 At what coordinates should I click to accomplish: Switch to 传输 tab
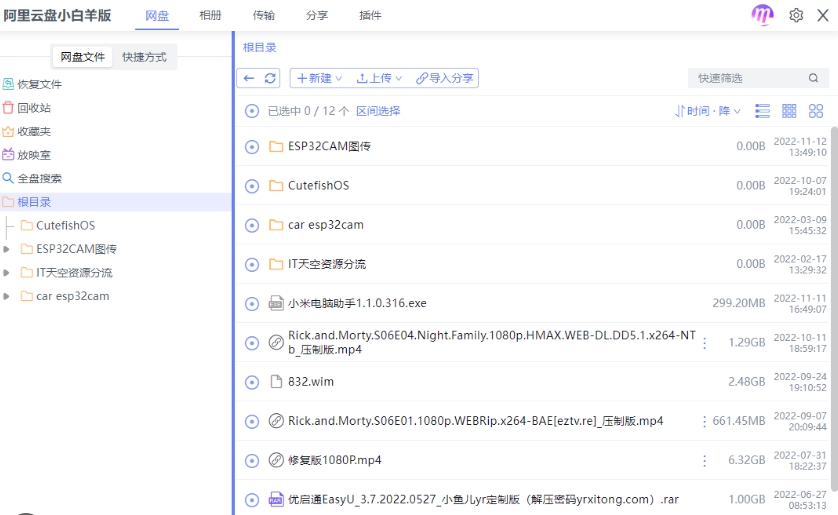click(x=263, y=15)
